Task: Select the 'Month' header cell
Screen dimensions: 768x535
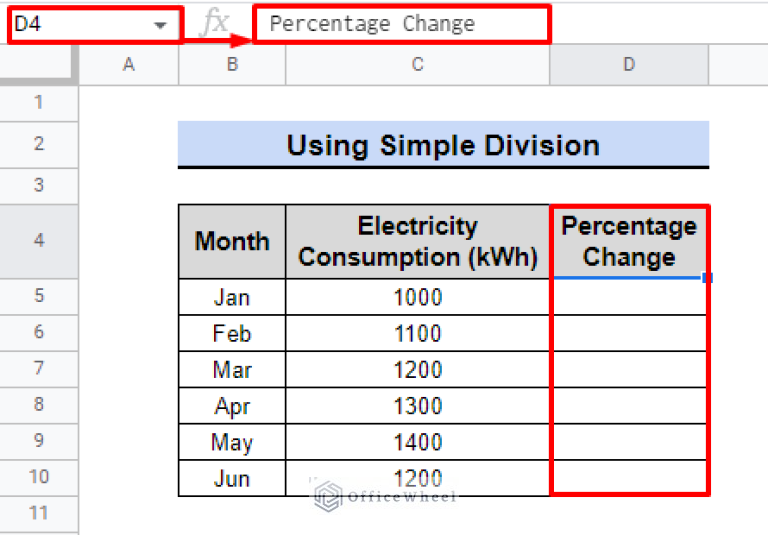Action: 232,242
